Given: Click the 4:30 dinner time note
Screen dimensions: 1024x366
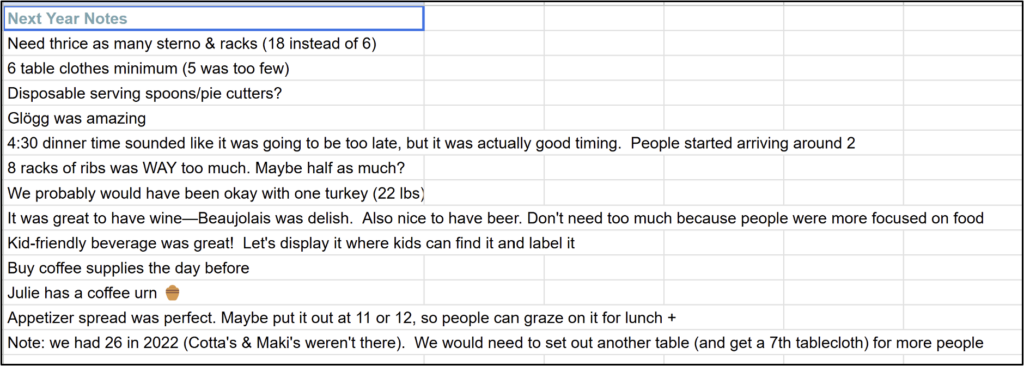Looking at the screenshot, I should (431, 143).
